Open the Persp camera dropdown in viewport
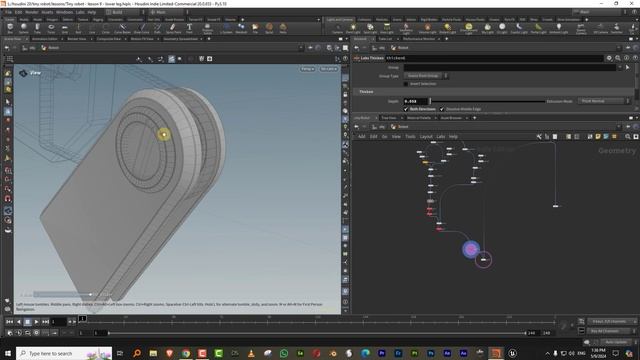This screenshot has width=640, height=360. click(x=308, y=69)
